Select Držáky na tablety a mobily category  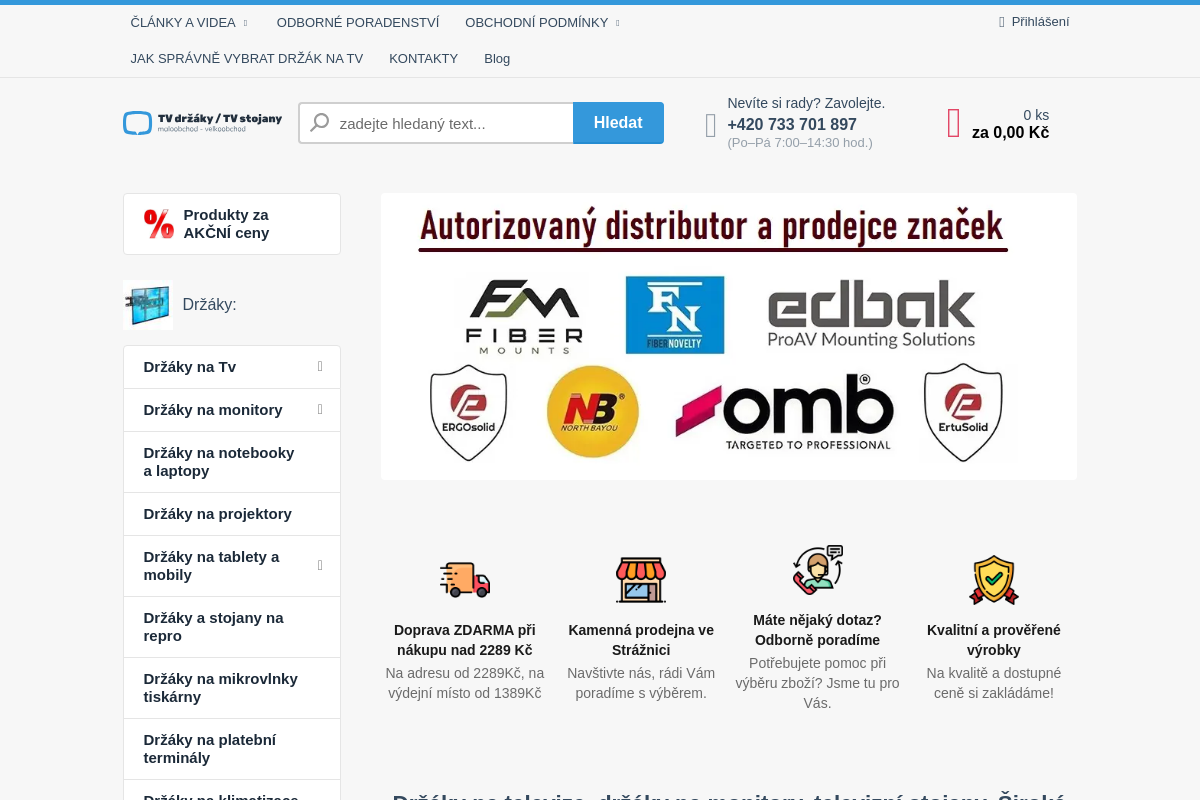pyautogui.click(x=232, y=566)
